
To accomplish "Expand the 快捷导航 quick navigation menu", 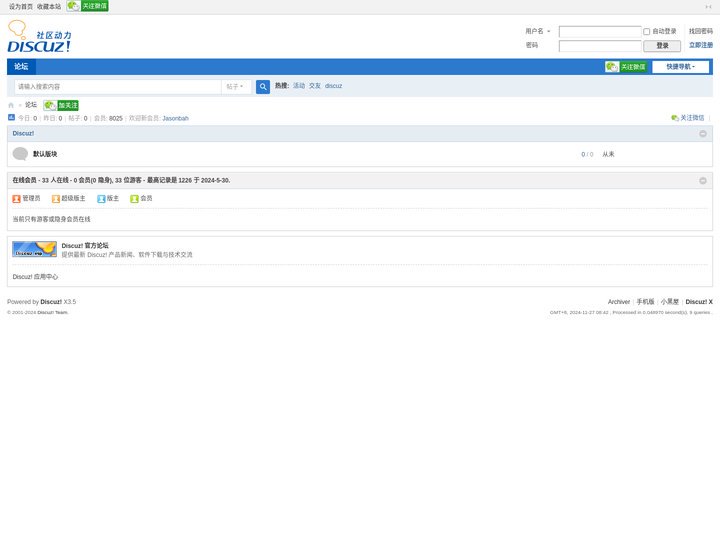I will click(681, 67).
